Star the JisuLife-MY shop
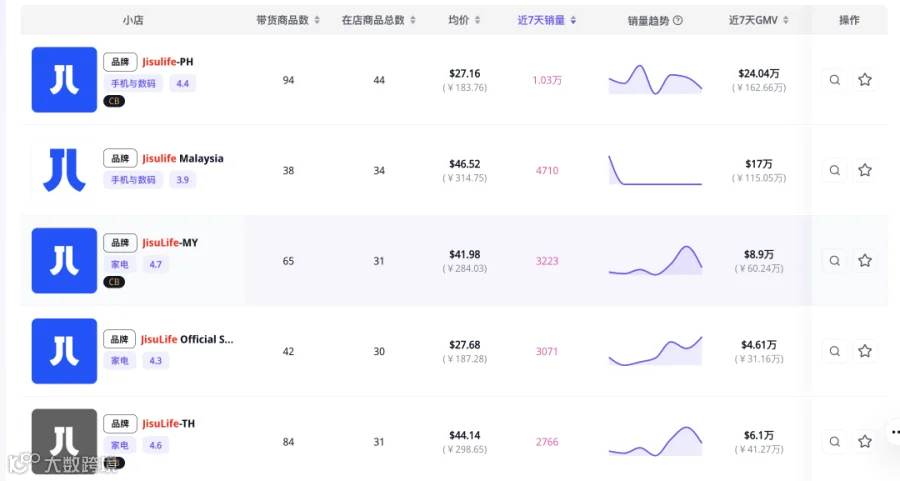The height and width of the screenshot is (481, 900). click(865, 261)
